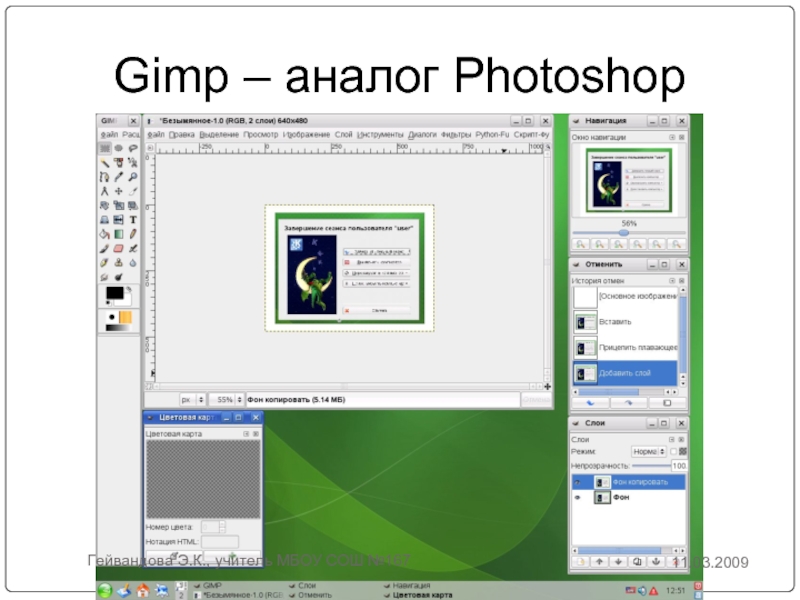This screenshot has width=800, height=600.
Task: Select the Blend gradient tool
Action: coord(118,234)
